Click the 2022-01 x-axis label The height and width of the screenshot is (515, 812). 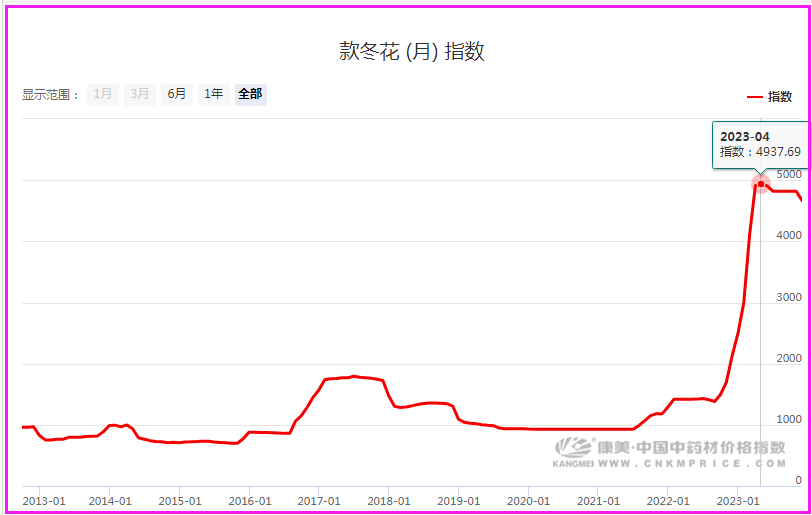pyautogui.click(x=668, y=501)
